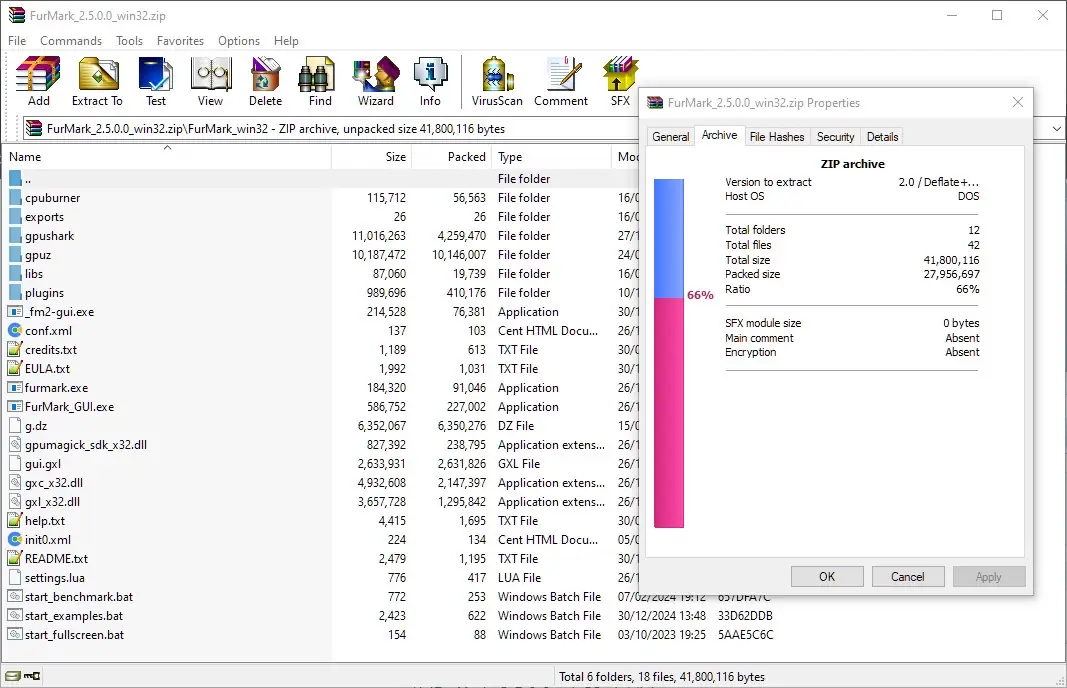Select the cpuburner folder icon
Viewport: 1067px width, 688px height.
pos(15,198)
